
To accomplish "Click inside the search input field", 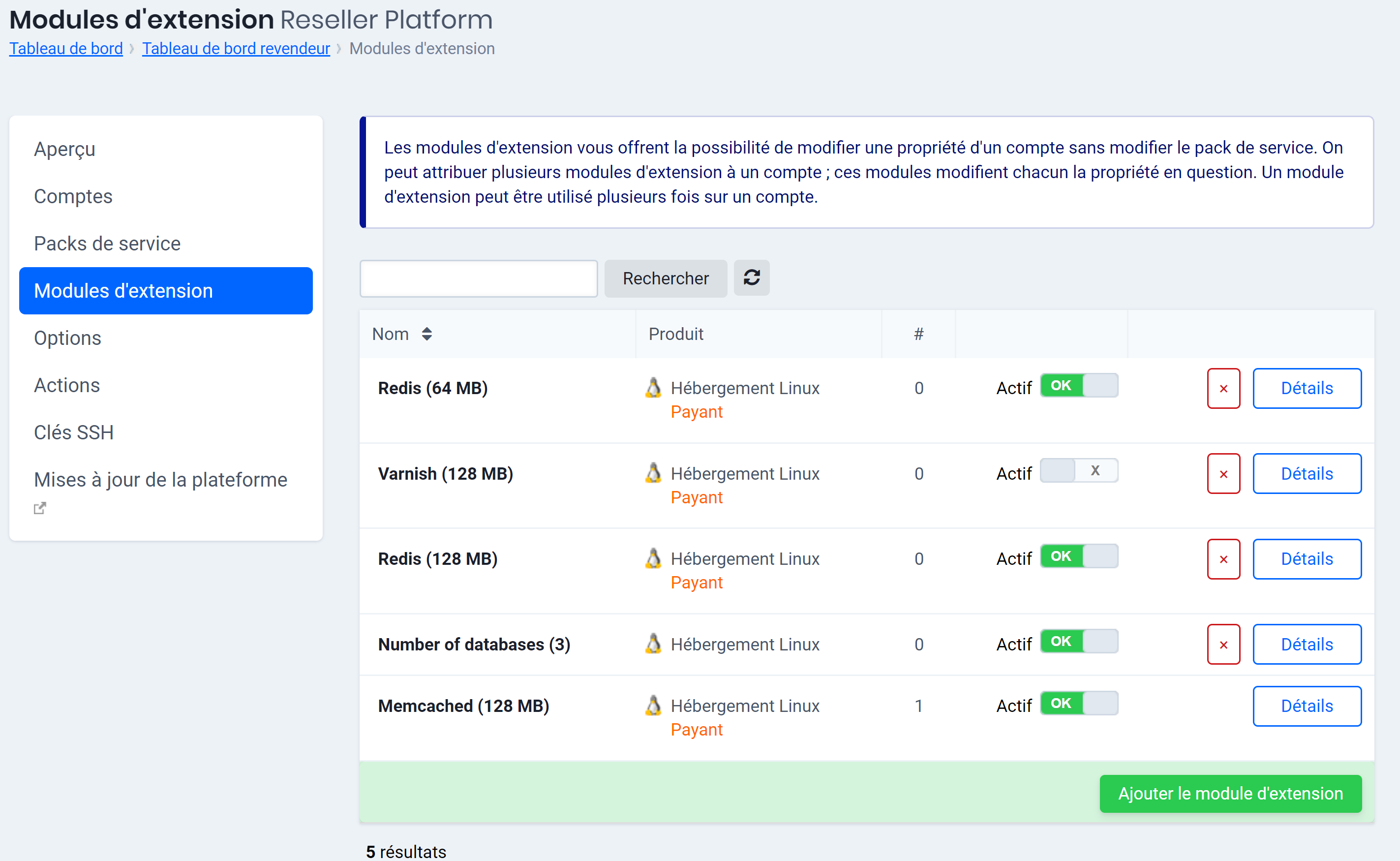I will 478,278.
